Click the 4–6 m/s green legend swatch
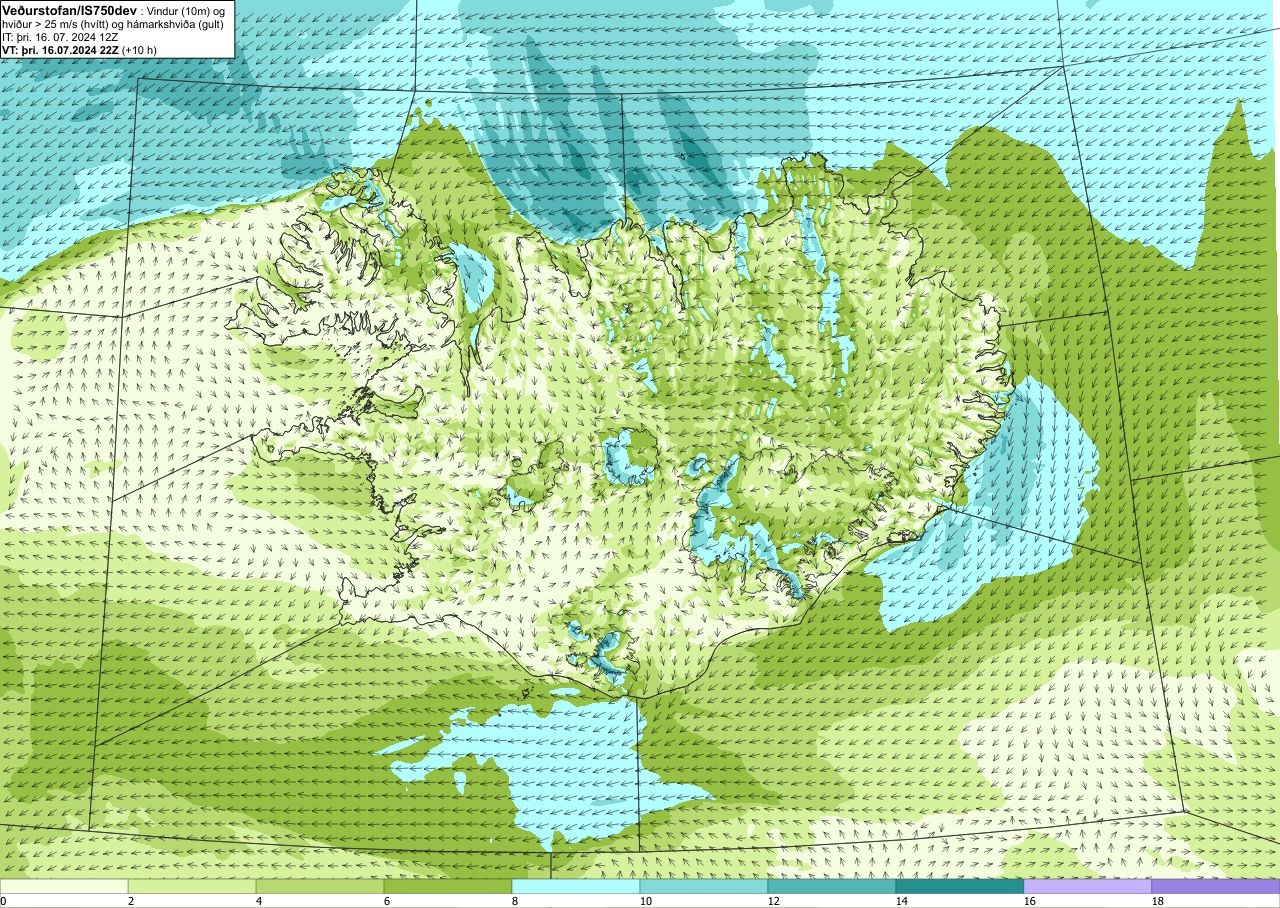The width and height of the screenshot is (1280, 908). 320,886
